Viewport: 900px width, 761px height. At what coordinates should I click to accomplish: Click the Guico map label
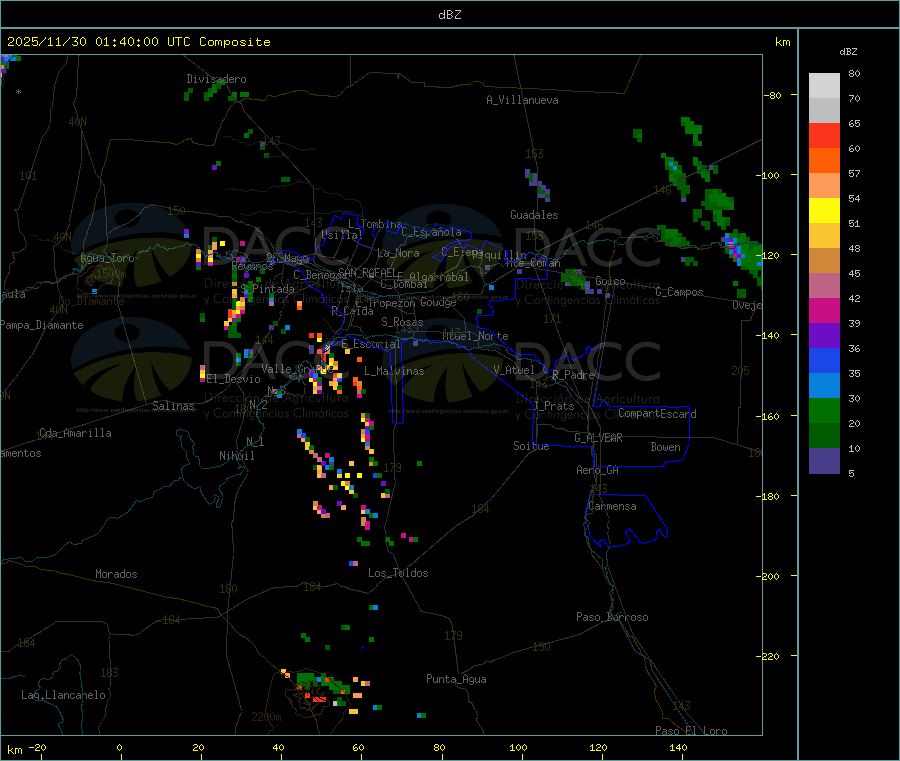pos(610,281)
